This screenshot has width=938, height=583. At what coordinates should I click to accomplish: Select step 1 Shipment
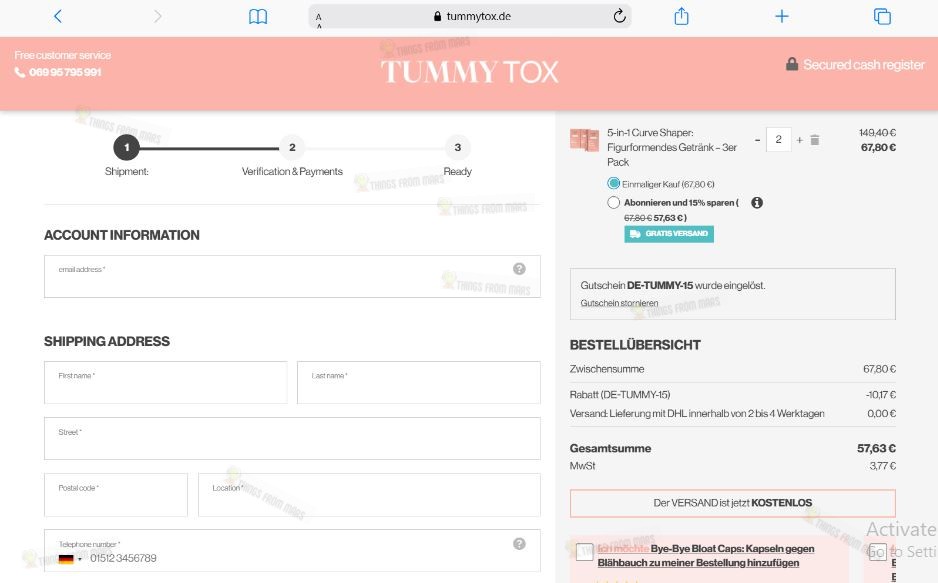[x=126, y=147]
